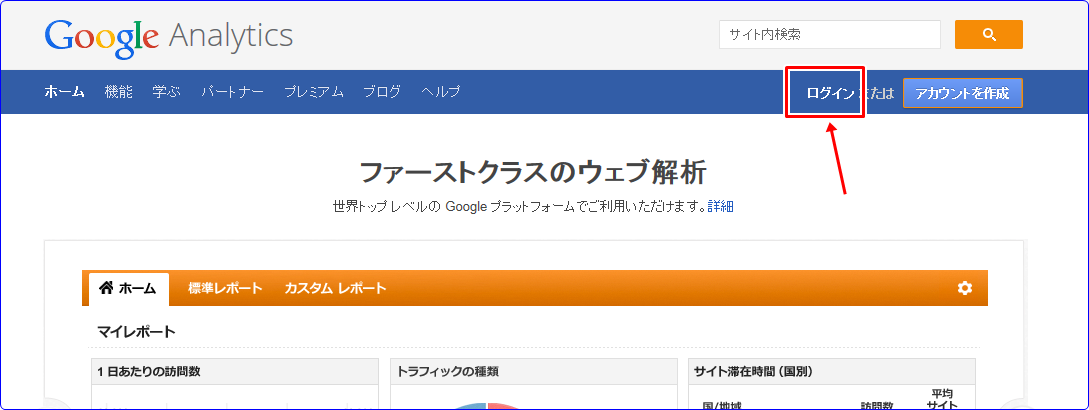Open the パートナー navigation item
Viewport: 1089px width, 410px height.
click(233, 91)
